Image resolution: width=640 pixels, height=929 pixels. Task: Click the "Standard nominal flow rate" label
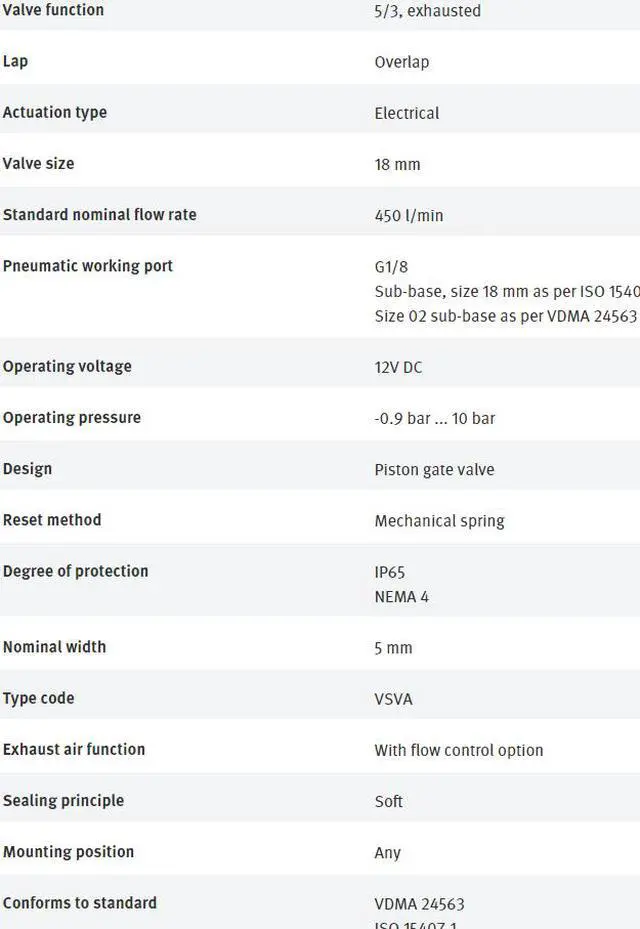point(100,215)
